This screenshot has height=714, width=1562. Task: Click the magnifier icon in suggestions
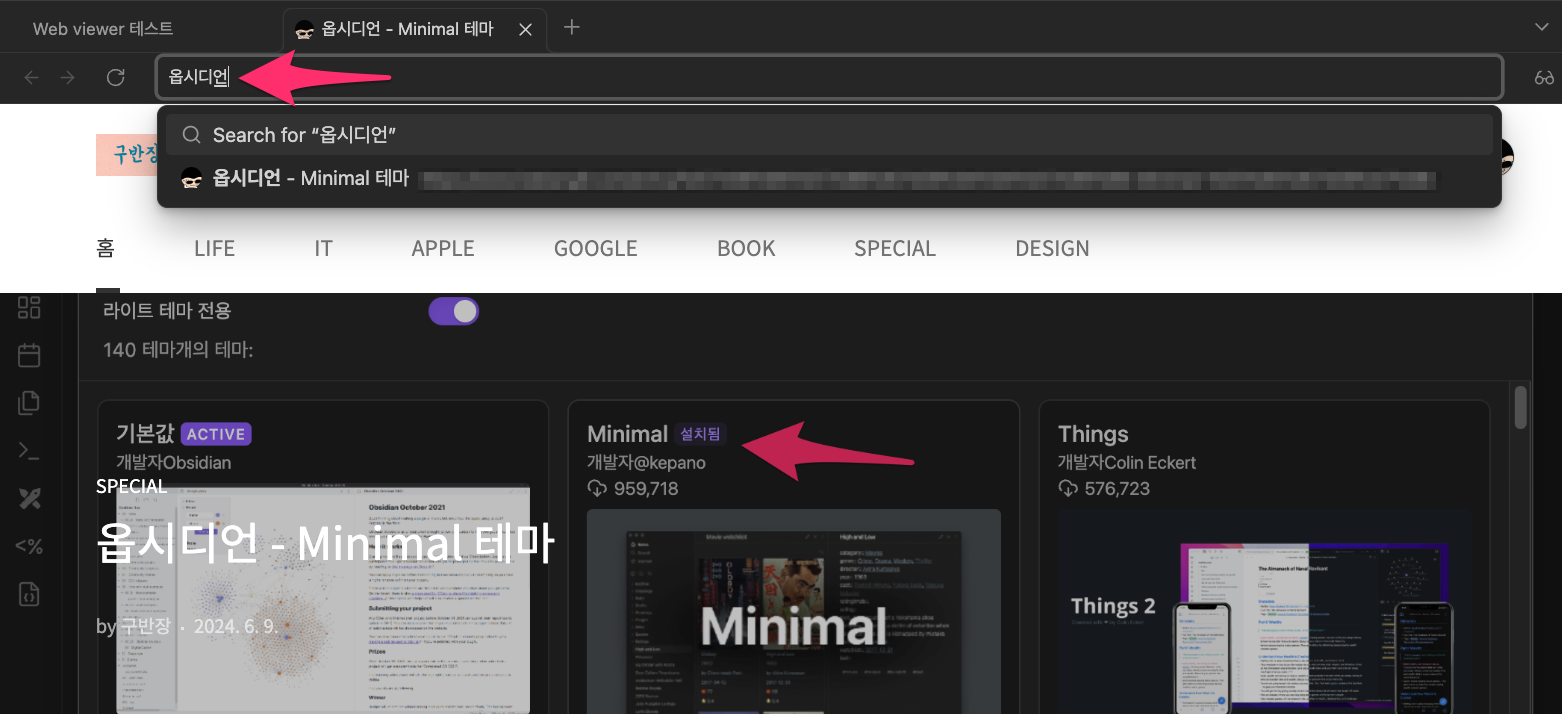(191, 135)
